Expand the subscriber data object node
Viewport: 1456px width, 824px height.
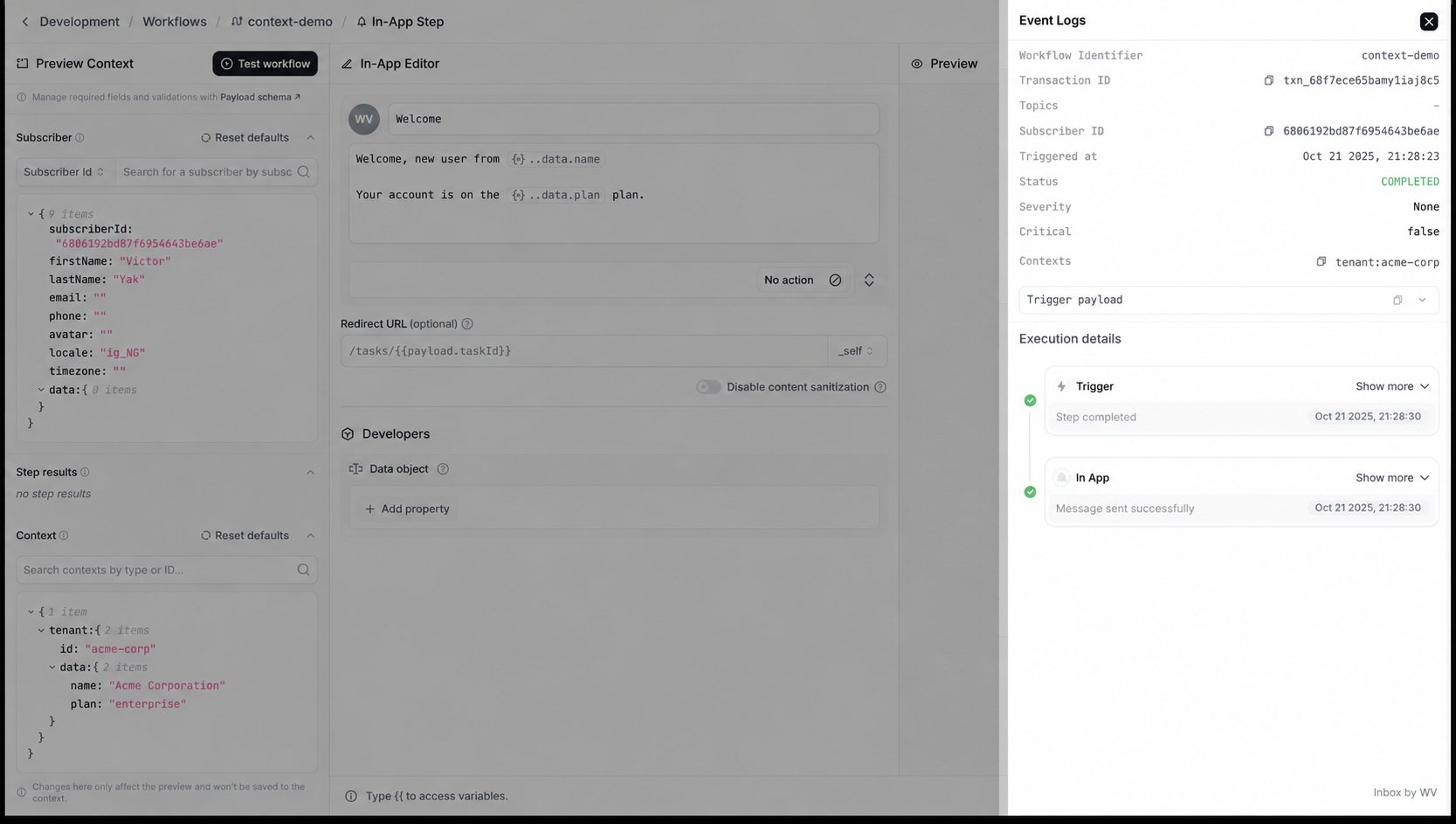click(x=41, y=390)
